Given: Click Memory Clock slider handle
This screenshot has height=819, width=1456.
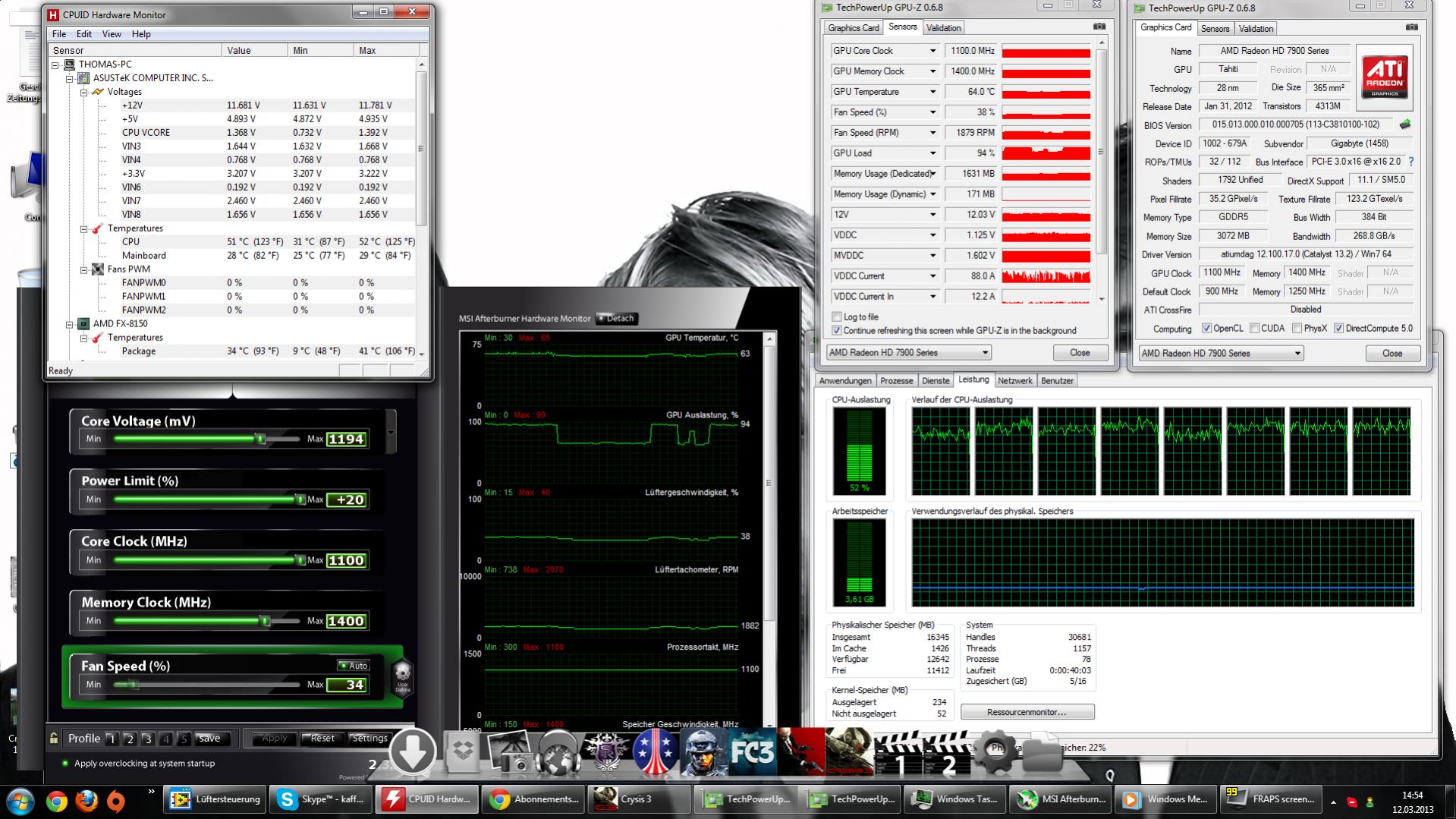Looking at the screenshot, I should click(x=265, y=621).
